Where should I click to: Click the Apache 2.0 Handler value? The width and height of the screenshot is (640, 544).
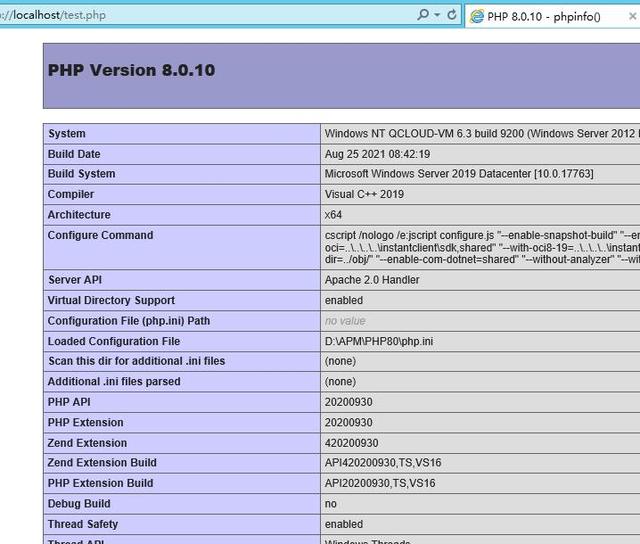coord(372,280)
